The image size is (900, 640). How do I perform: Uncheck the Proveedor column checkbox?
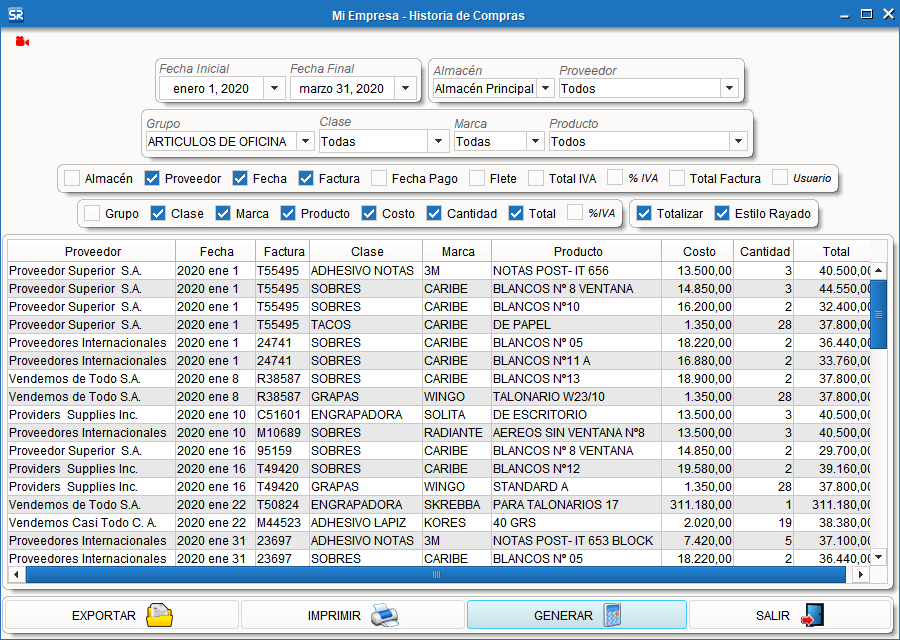(x=152, y=179)
